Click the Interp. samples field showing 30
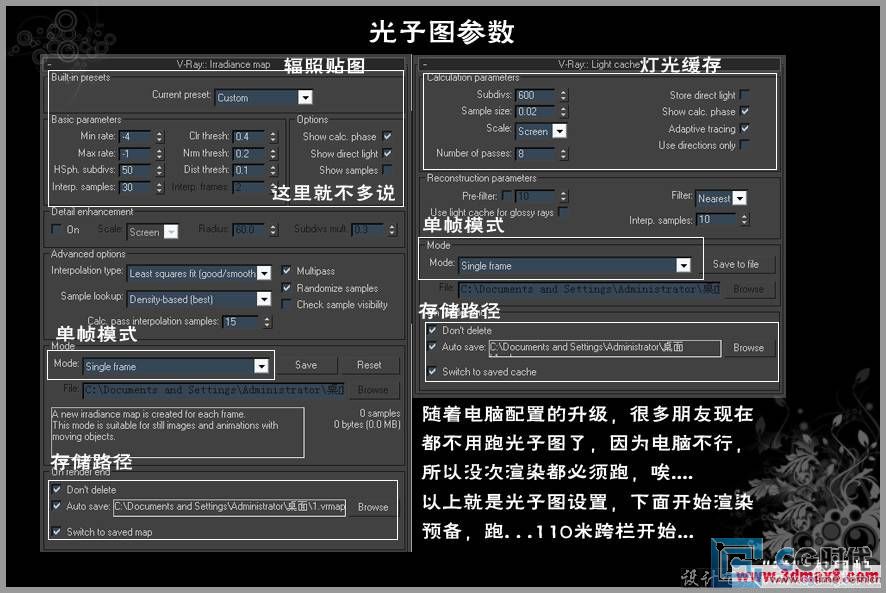The width and height of the screenshot is (886, 593). coord(136,187)
